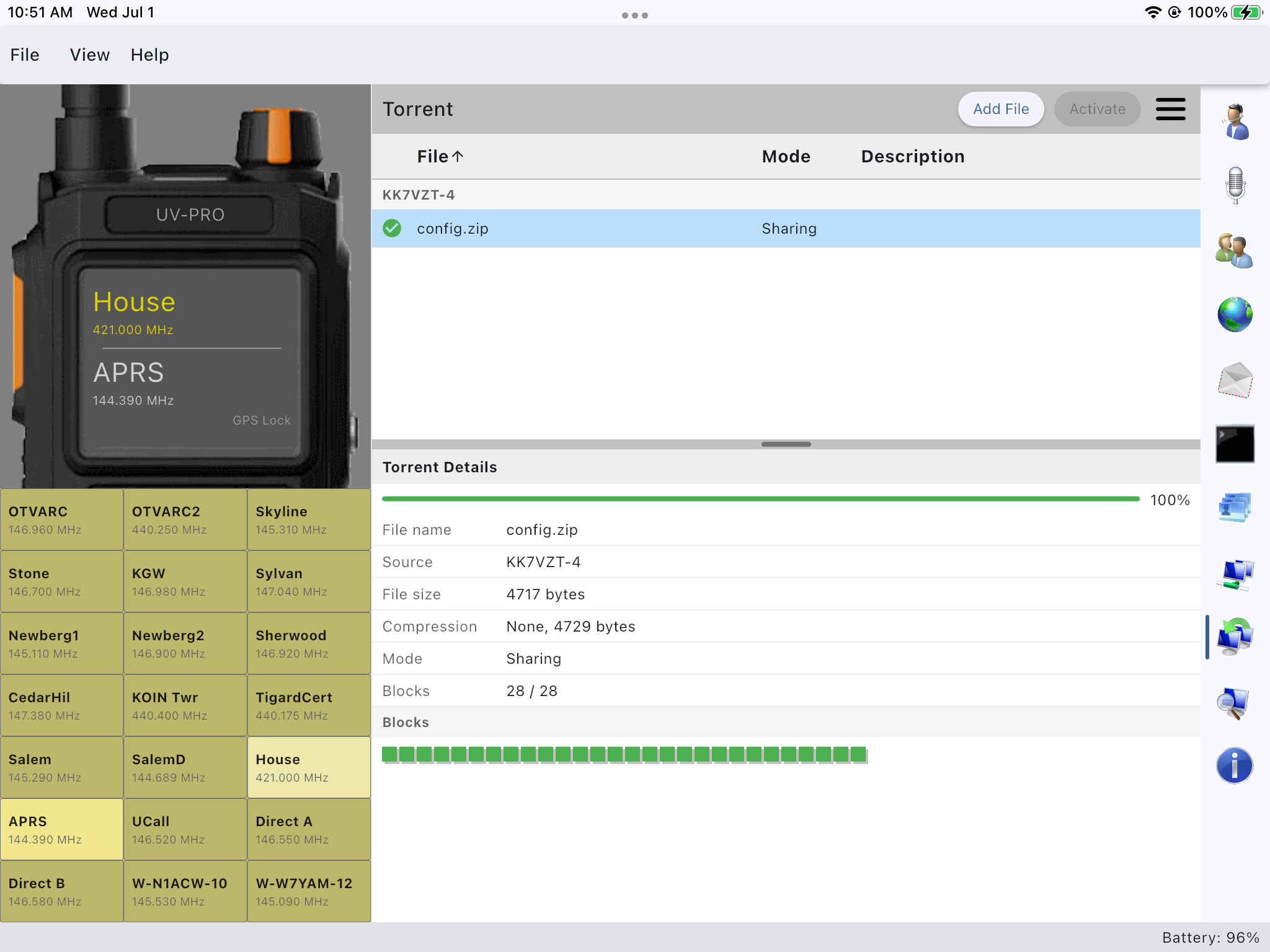Select the W-W7YAM-12 channel
The height and width of the screenshot is (952, 1270).
pyautogui.click(x=309, y=891)
